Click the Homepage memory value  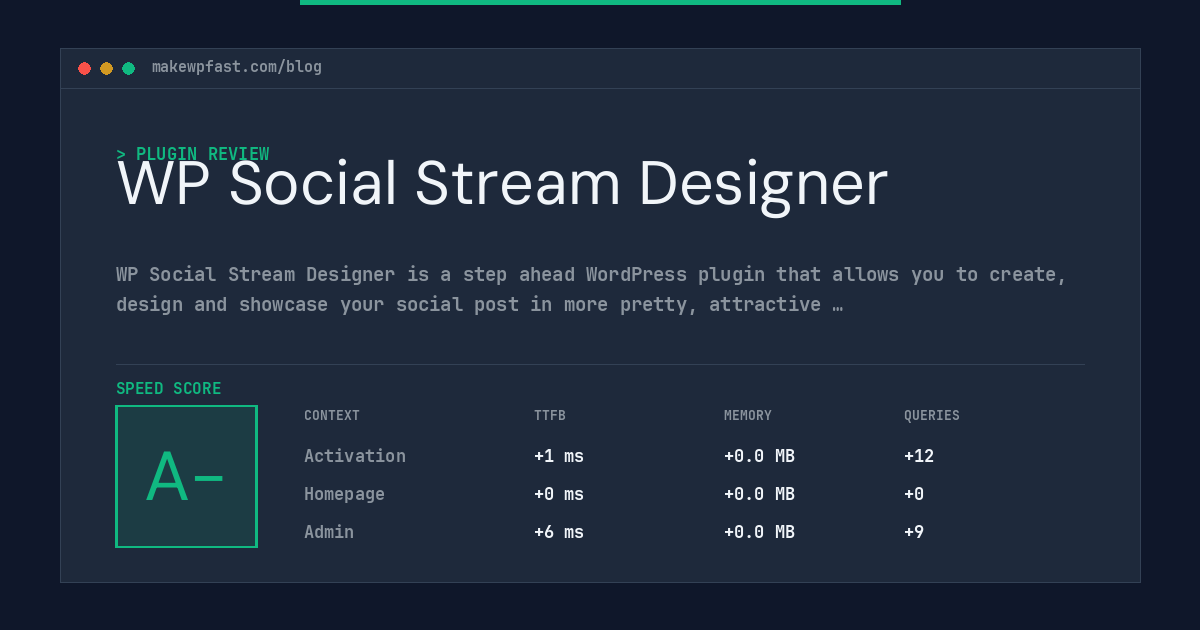coord(759,494)
